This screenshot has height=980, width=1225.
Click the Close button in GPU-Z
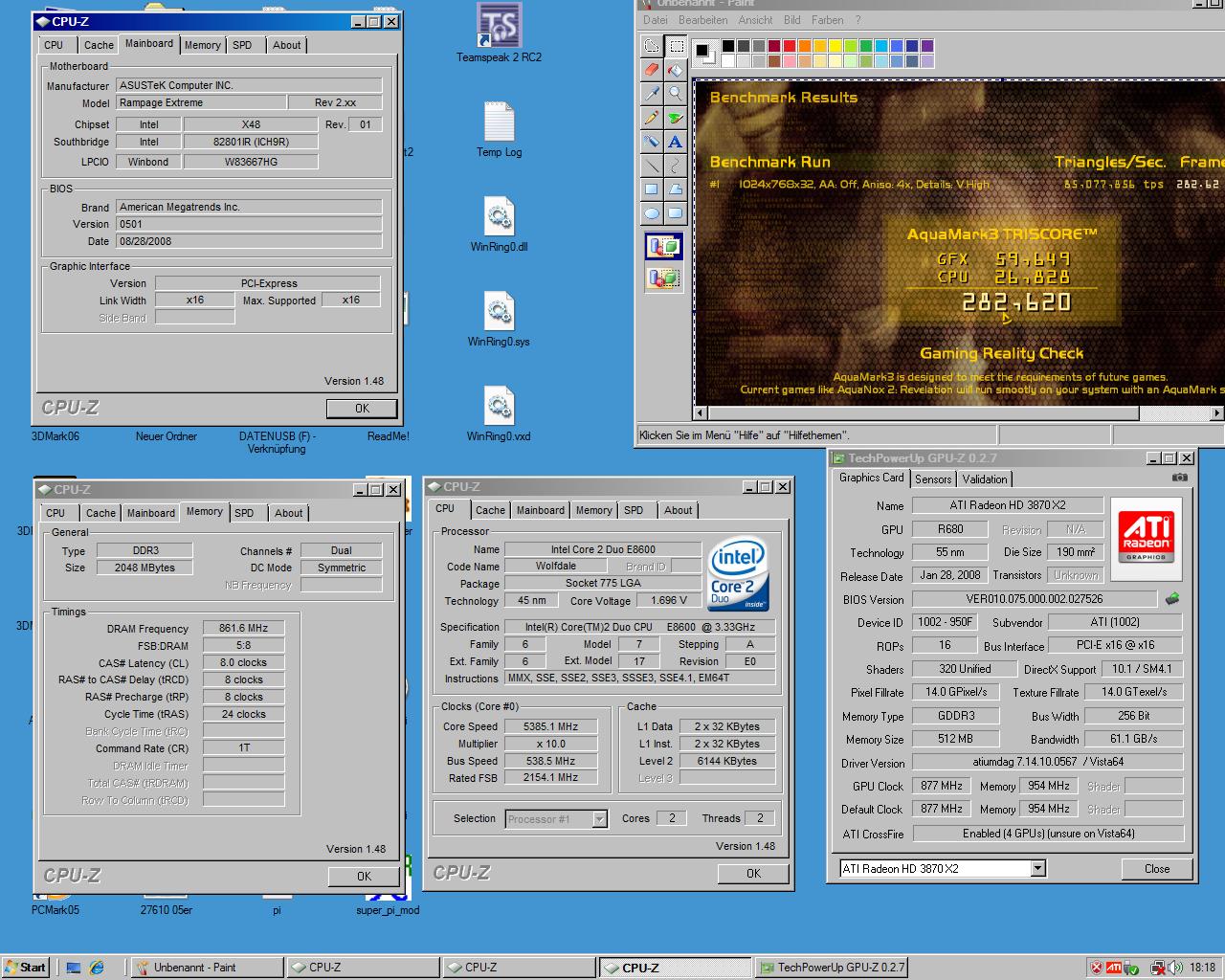tap(1157, 869)
